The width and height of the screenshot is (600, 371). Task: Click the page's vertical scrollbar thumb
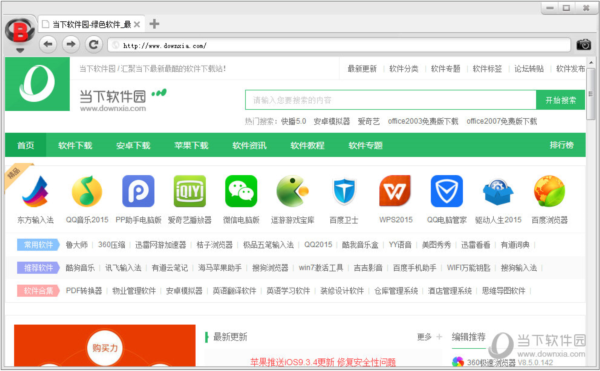click(x=591, y=94)
